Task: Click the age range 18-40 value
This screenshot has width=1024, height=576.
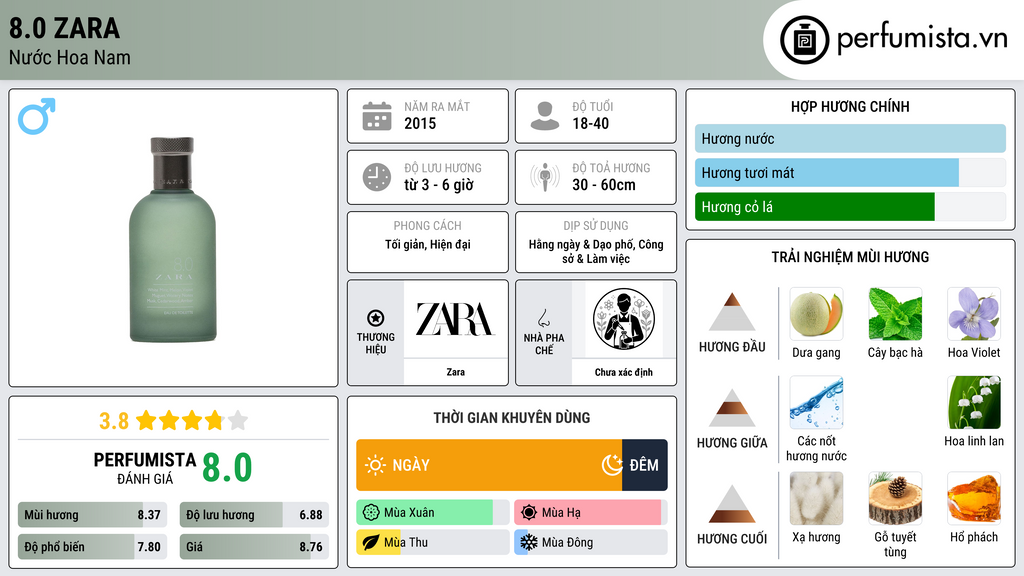Action: click(590, 123)
